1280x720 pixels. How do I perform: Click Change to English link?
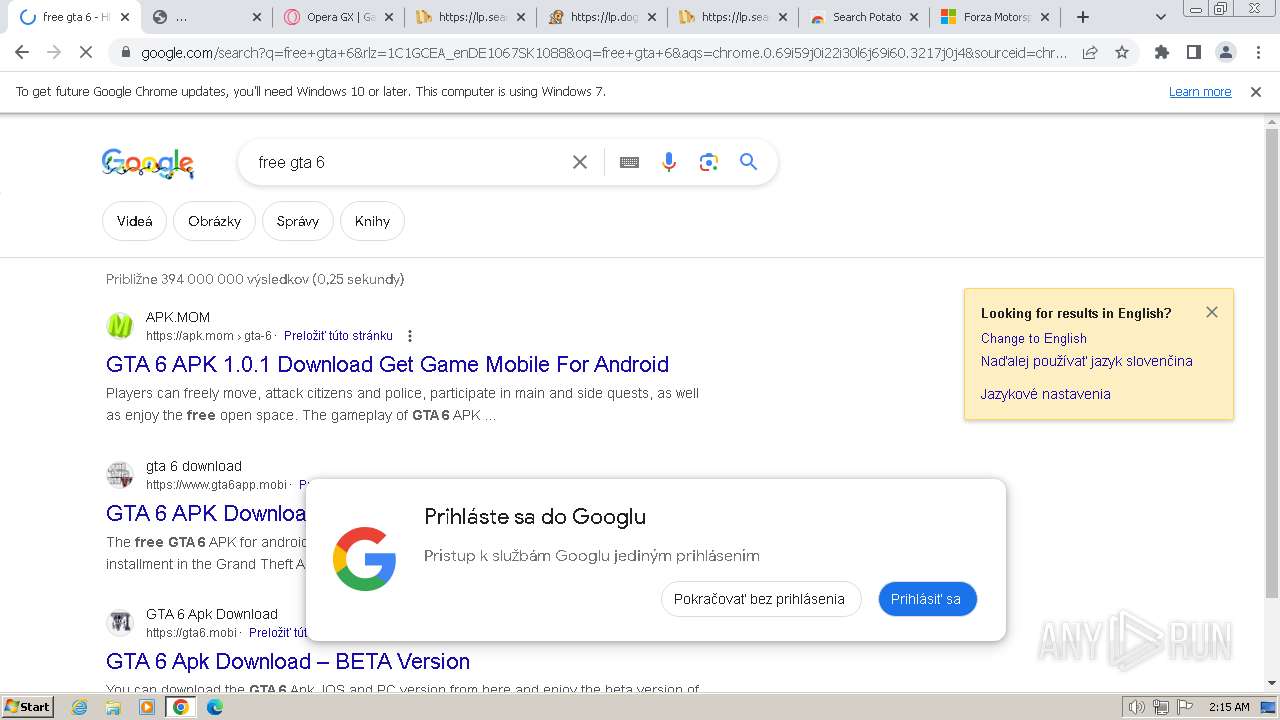coord(1033,338)
